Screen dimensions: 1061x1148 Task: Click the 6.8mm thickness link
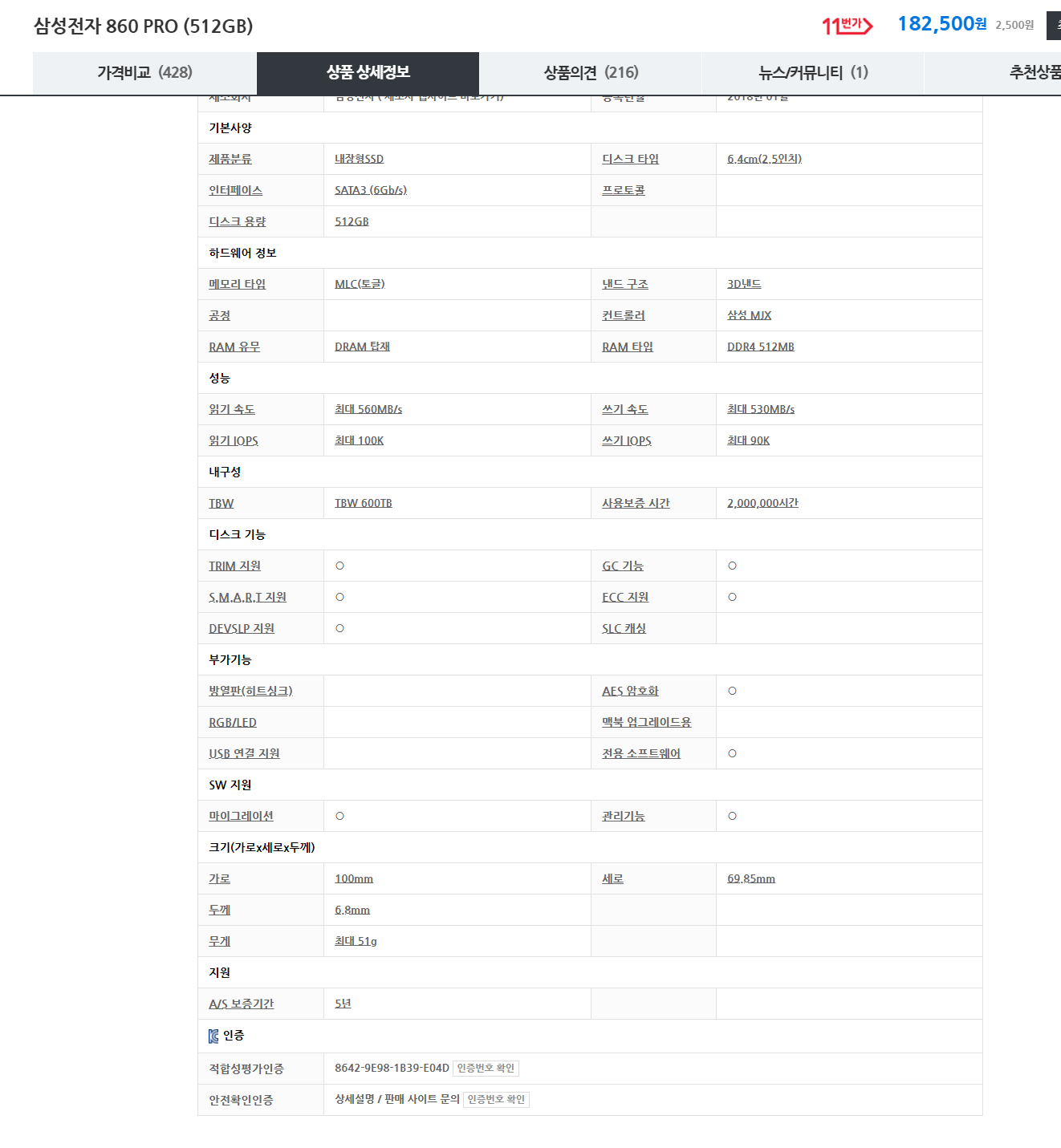click(352, 910)
